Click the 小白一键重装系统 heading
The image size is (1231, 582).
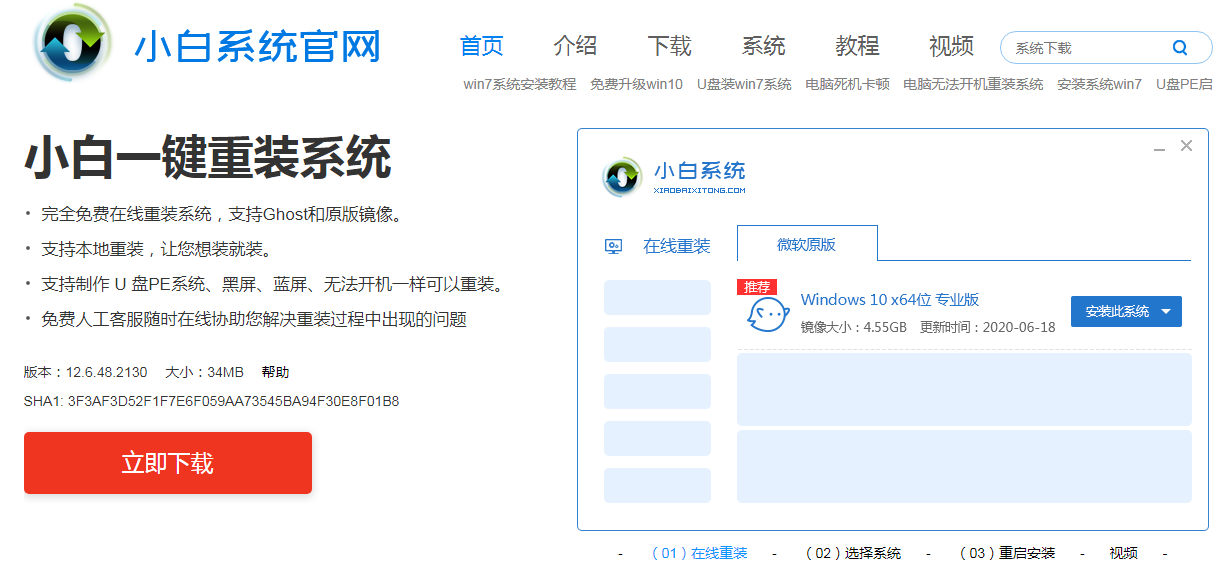pos(207,157)
